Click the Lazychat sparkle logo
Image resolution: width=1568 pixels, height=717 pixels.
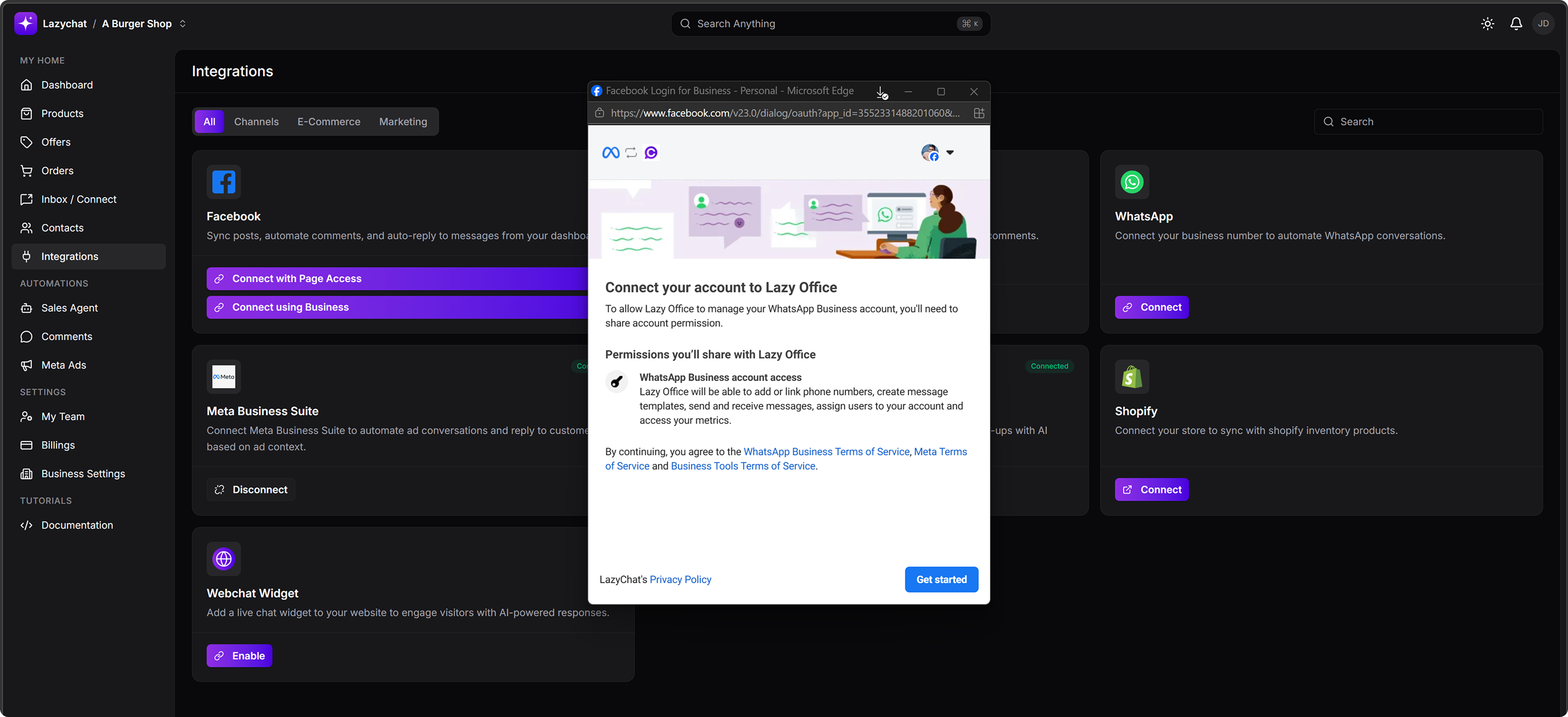point(26,24)
